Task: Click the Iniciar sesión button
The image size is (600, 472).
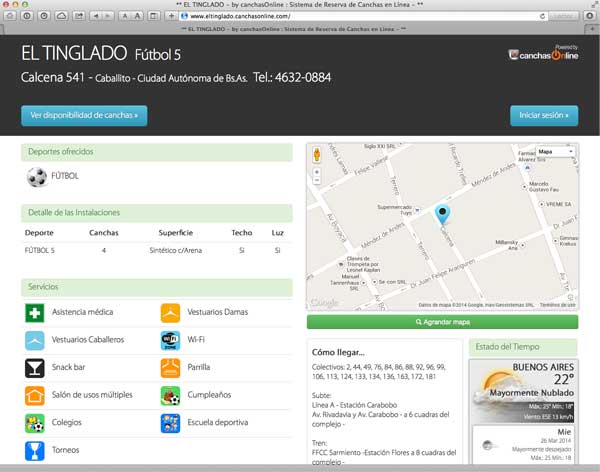Action: point(544,116)
